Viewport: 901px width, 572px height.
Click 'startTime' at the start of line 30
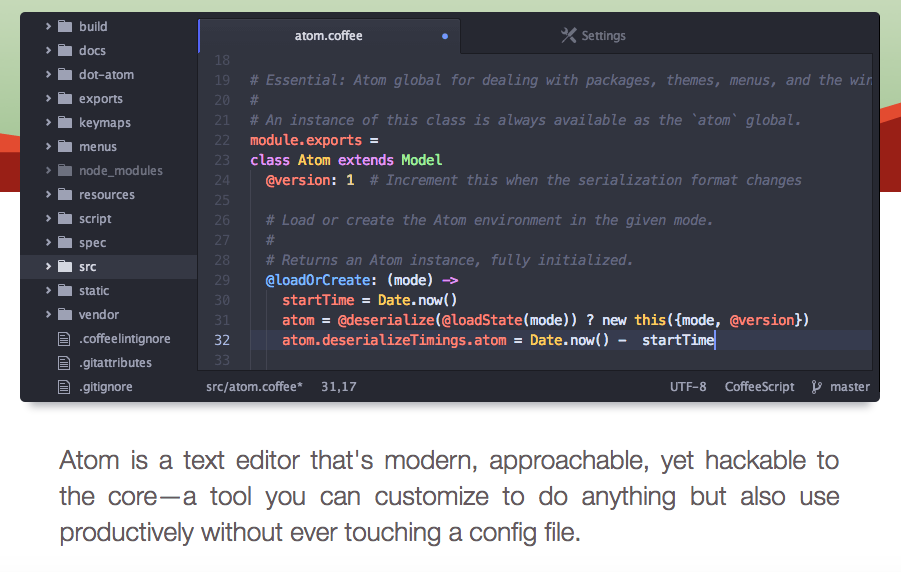[x=318, y=300]
